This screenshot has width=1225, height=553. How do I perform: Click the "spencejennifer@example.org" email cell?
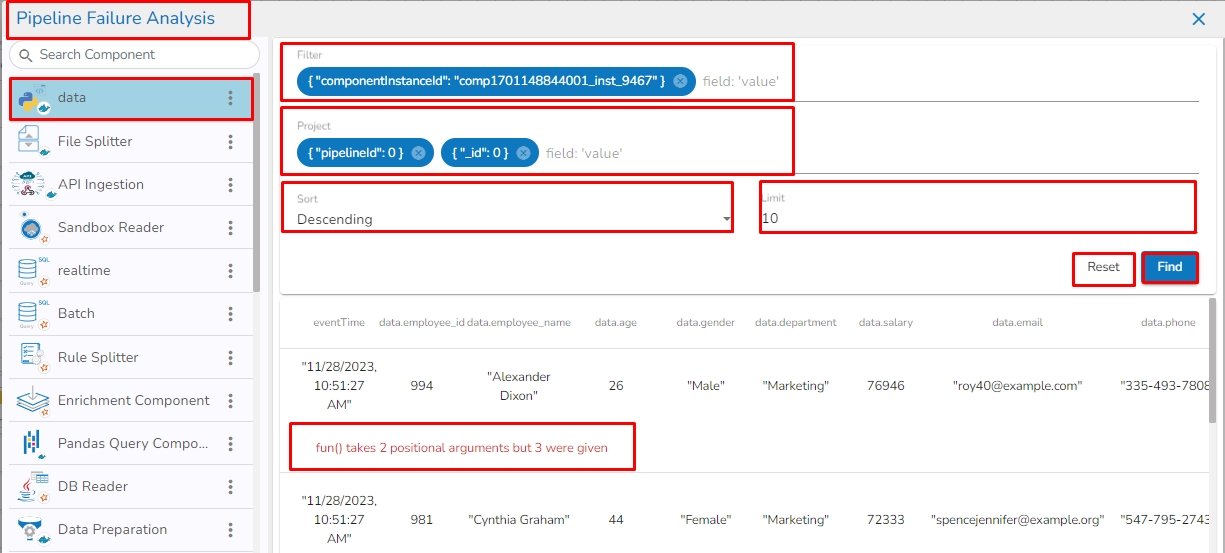pos(1017,520)
